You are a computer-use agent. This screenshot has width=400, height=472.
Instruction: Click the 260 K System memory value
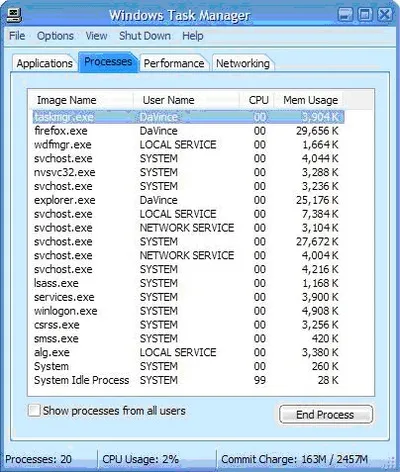(x=325, y=366)
